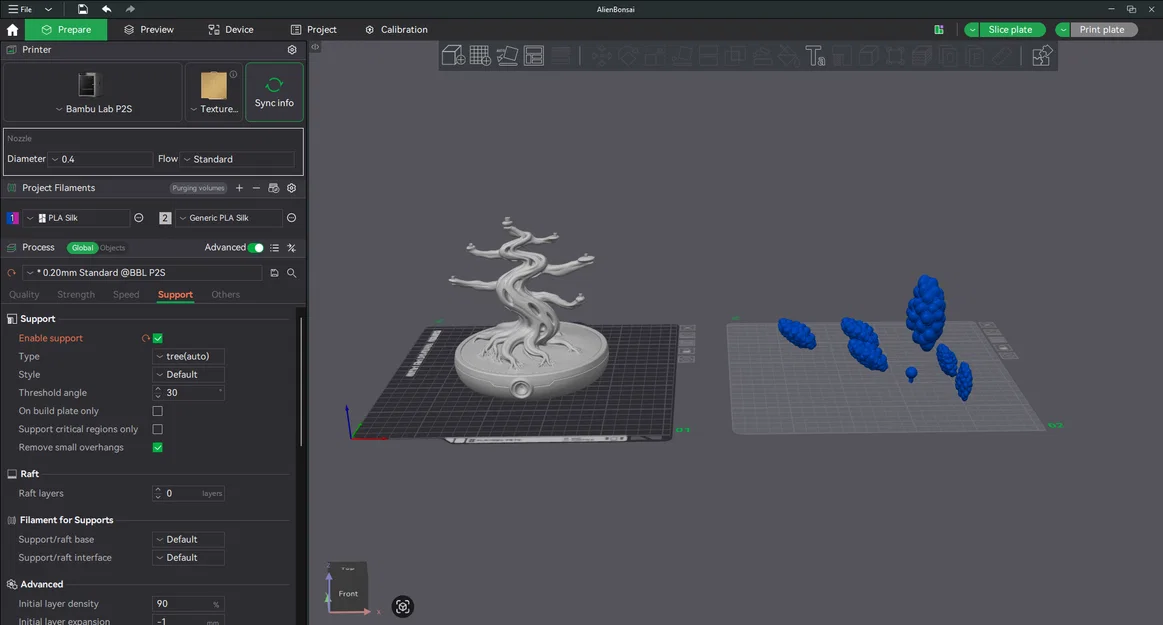This screenshot has height=625, width=1163.
Task: Turn off the Advanced process toggle
Action: [x=255, y=247]
